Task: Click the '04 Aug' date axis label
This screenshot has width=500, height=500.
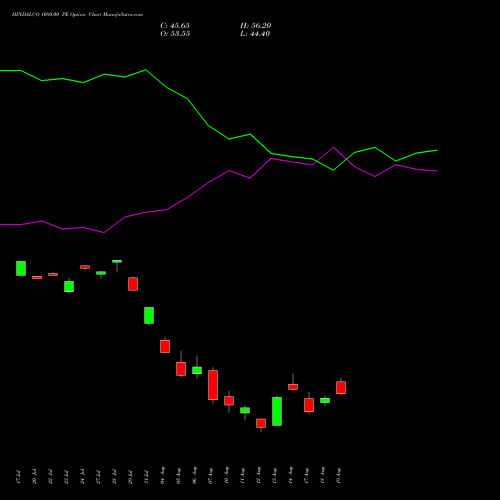Action: pos(162,475)
